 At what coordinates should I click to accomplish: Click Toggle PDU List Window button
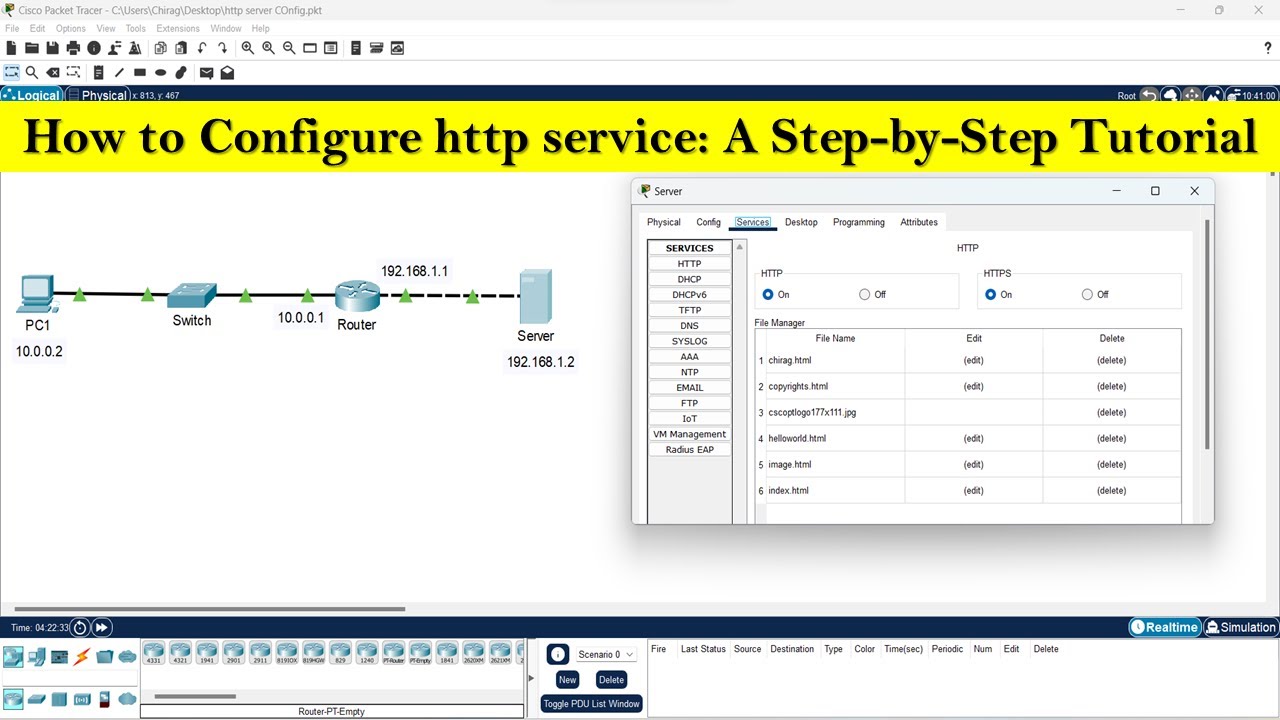click(x=591, y=703)
